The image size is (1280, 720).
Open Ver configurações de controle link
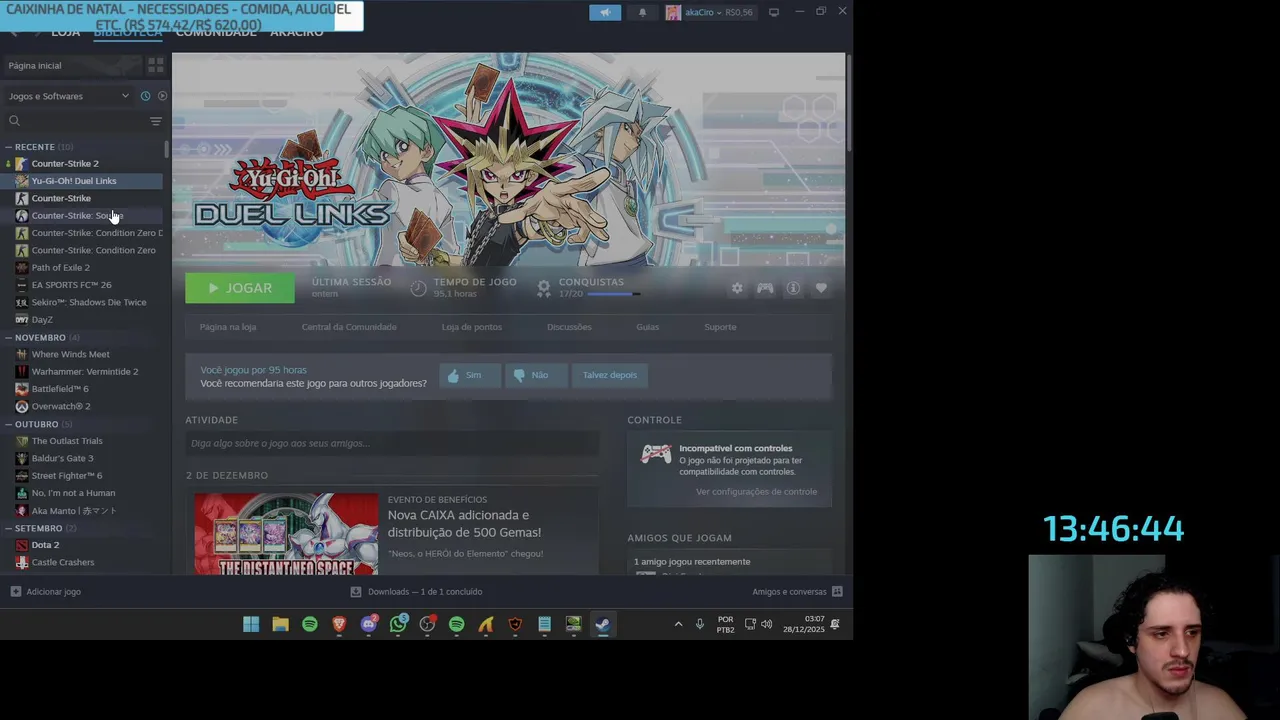[756, 492]
